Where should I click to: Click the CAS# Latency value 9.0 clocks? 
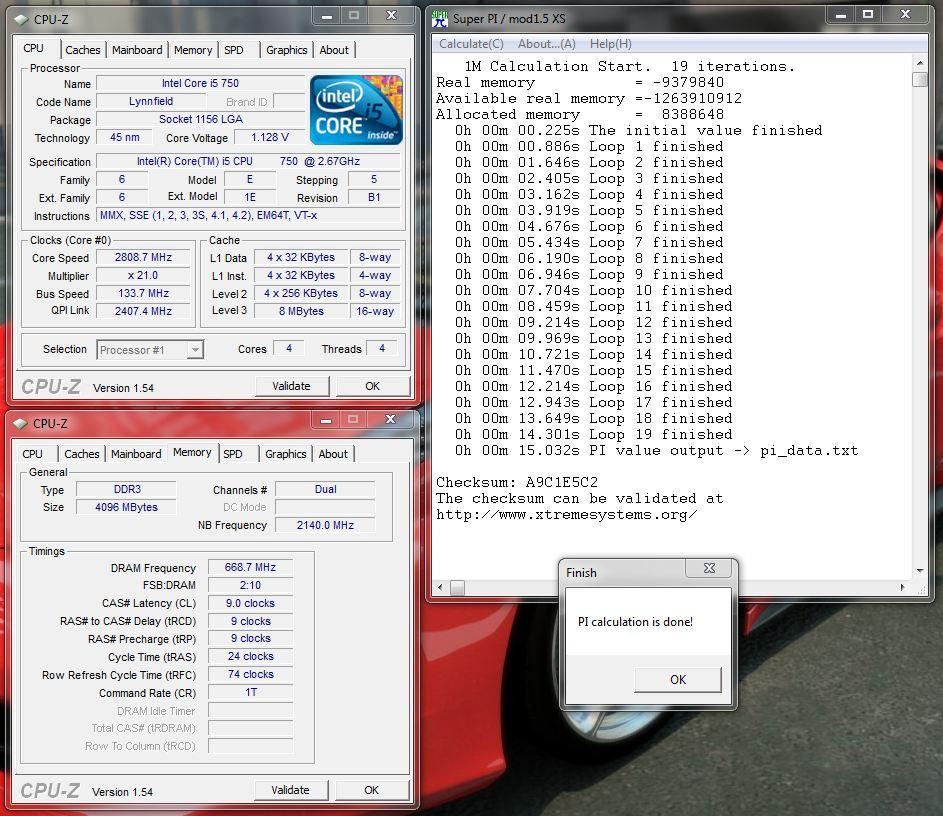[x=250, y=604]
